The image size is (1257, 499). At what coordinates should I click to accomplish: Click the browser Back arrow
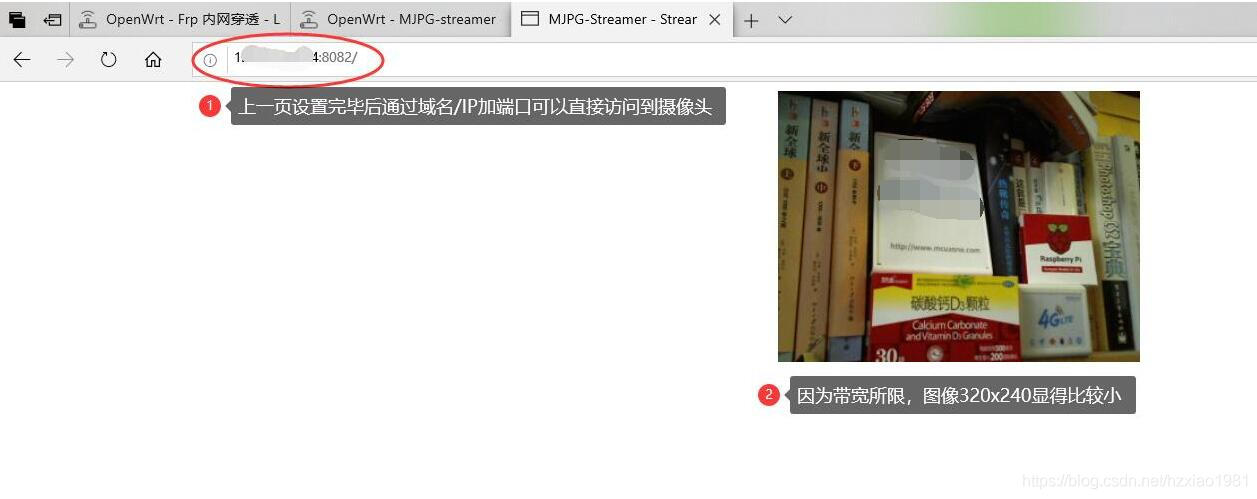point(22,60)
